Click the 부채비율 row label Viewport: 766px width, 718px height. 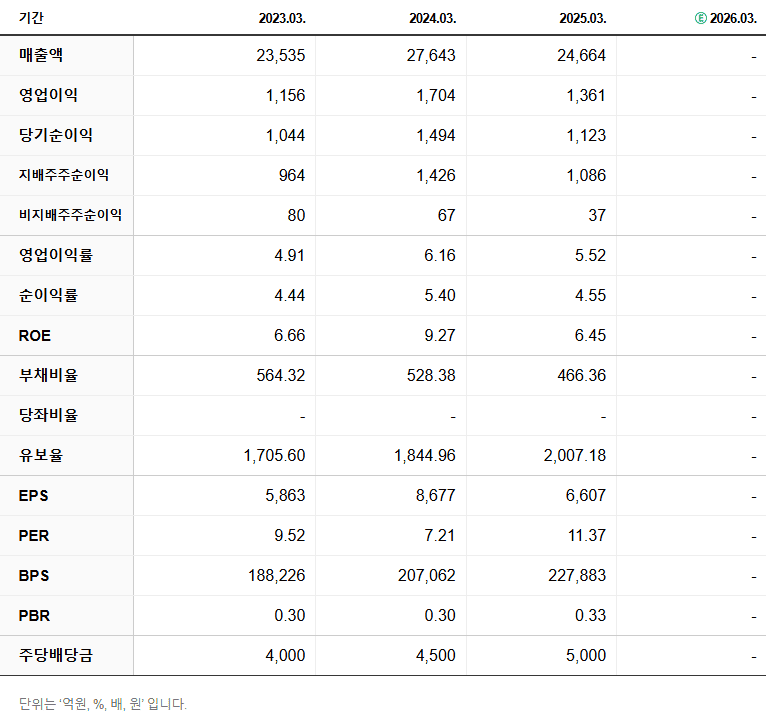[x=48, y=375]
